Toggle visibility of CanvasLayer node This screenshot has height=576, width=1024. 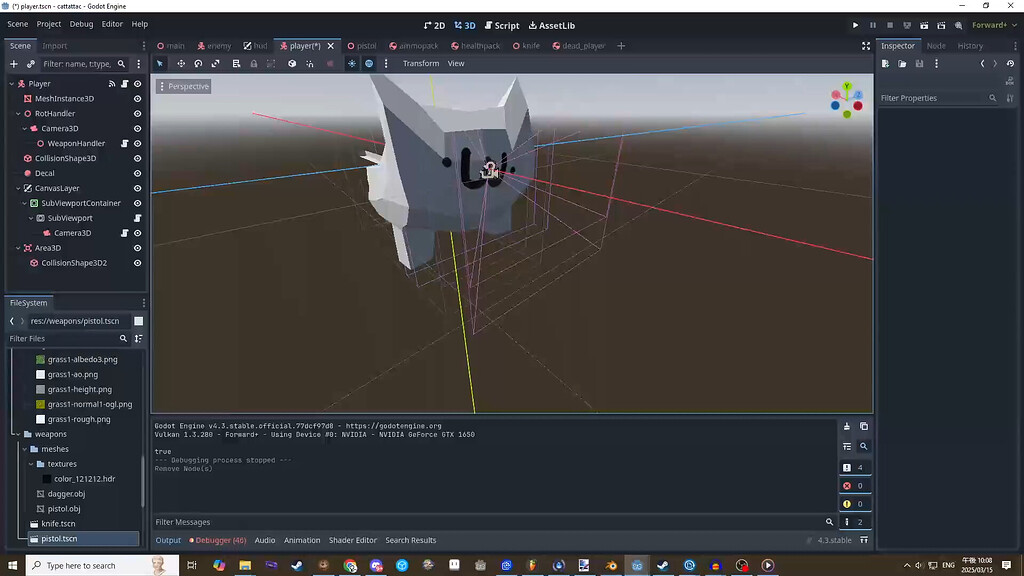click(138, 188)
